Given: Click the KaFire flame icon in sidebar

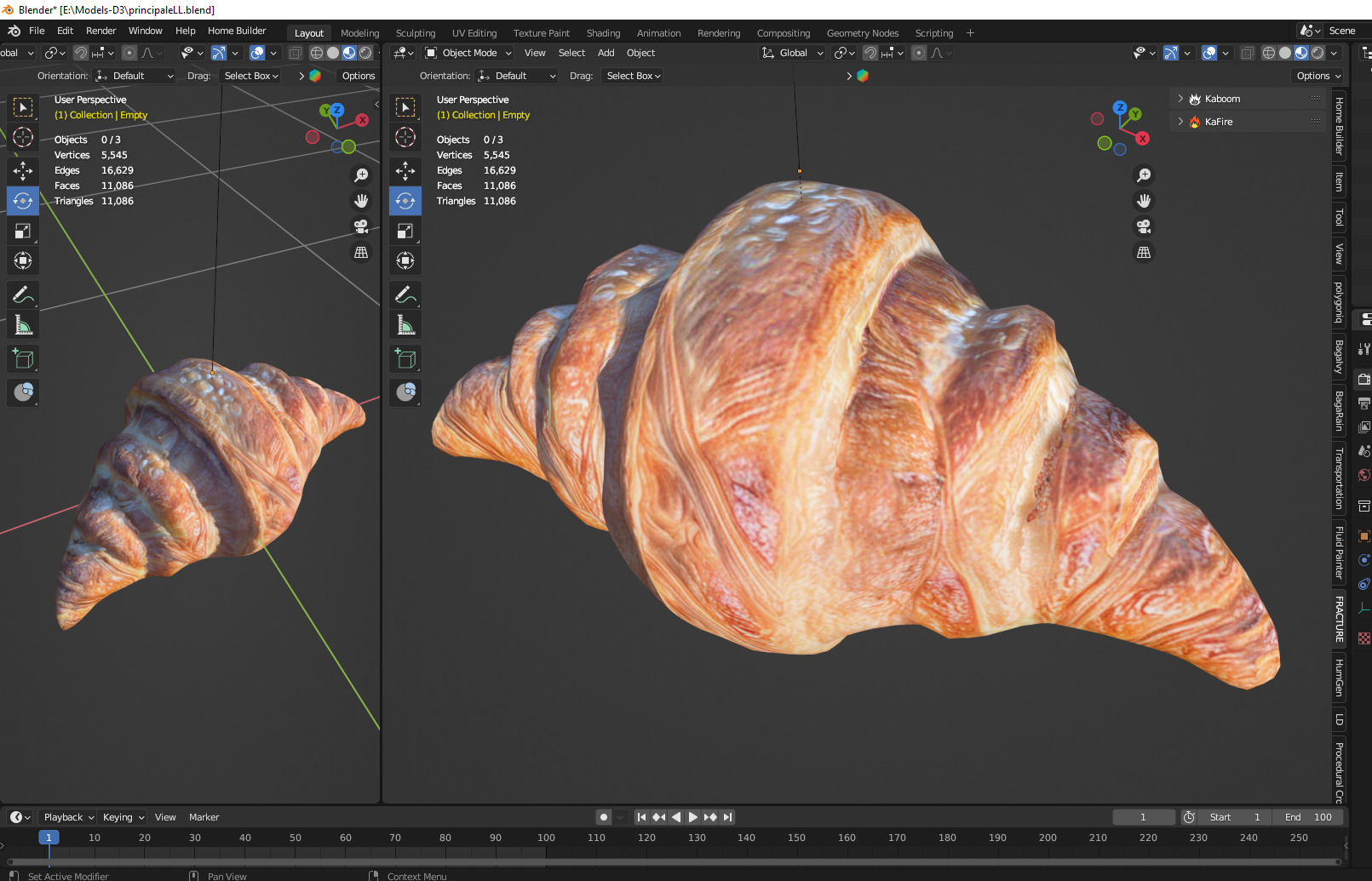Looking at the screenshot, I should 1195,122.
